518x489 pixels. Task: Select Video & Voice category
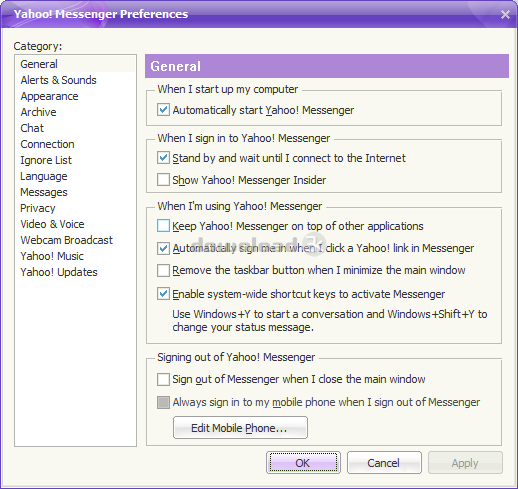[x=52, y=224]
